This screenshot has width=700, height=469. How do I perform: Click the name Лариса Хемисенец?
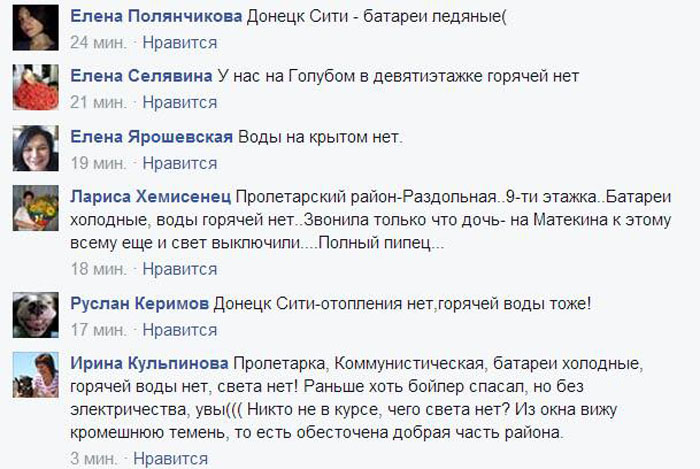(x=151, y=196)
